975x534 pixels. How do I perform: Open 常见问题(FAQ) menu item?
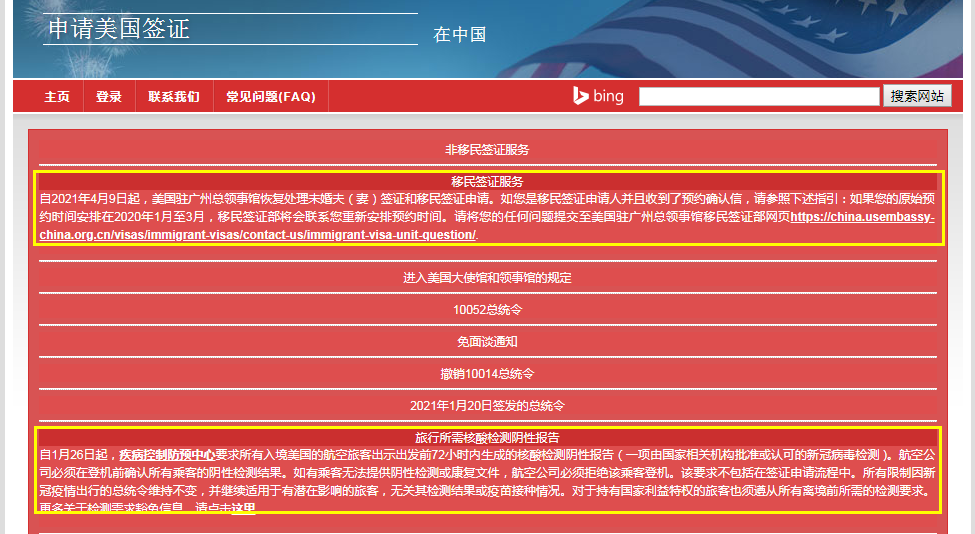tap(270, 96)
